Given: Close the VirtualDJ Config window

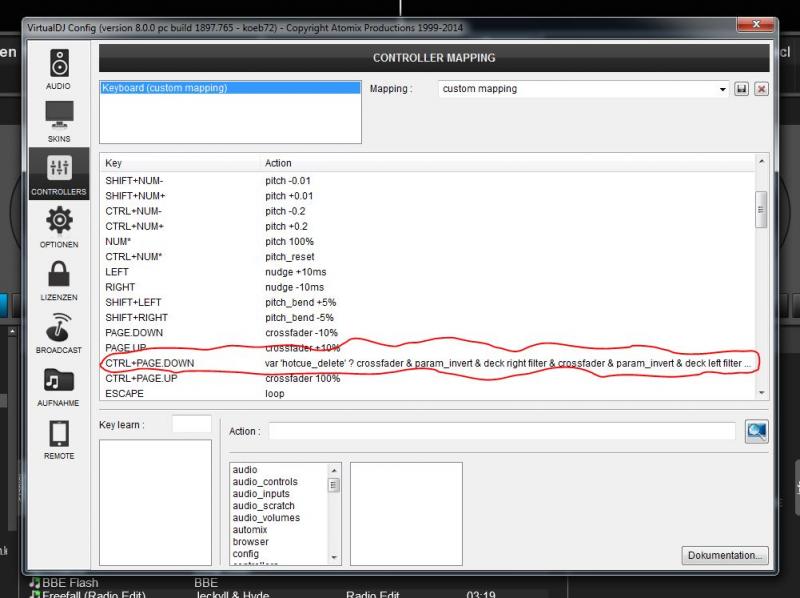Looking at the screenshot, I should (x=756, y=24).
